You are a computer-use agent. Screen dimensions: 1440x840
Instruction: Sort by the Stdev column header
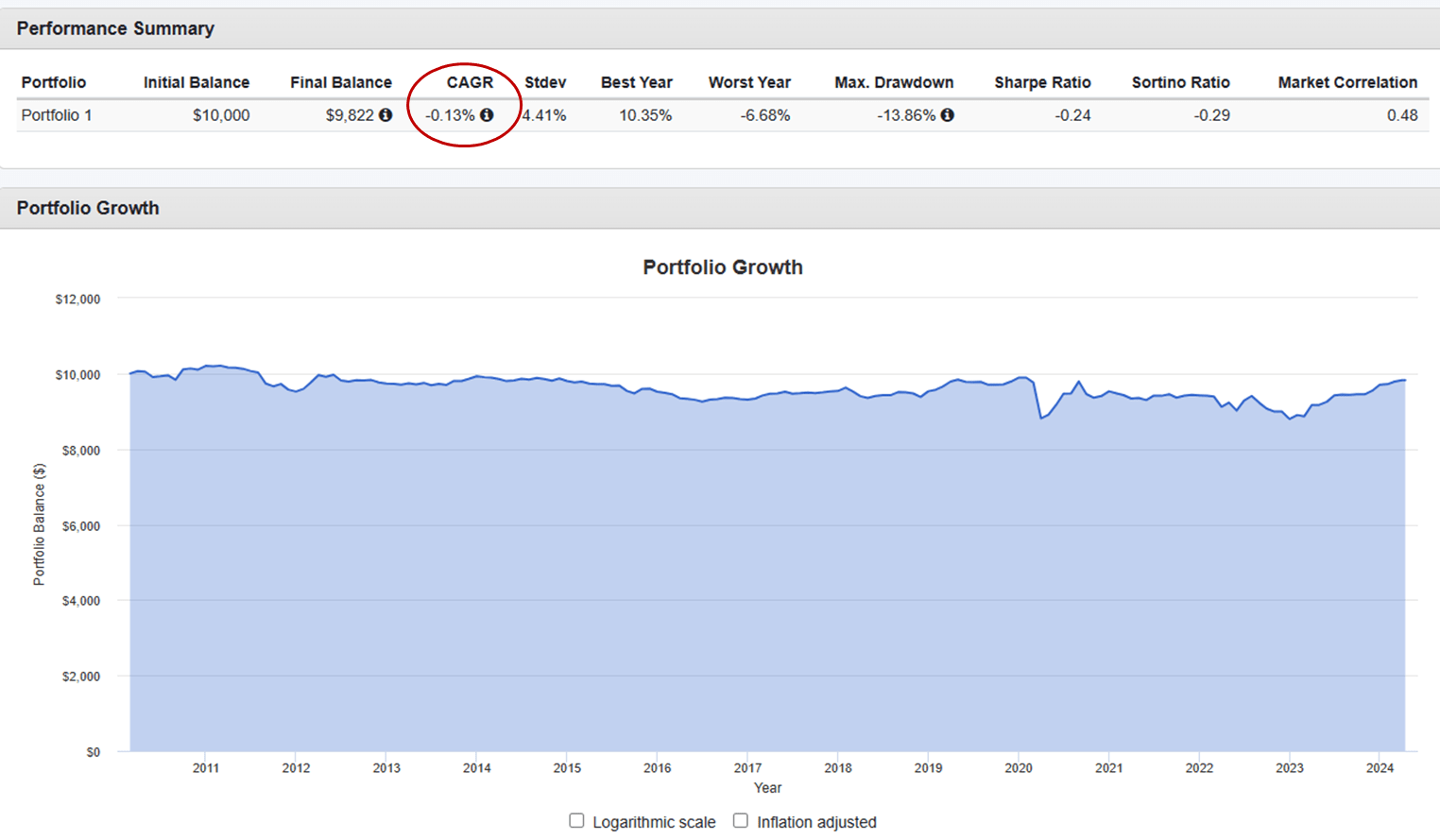click(x=545, y=82)
